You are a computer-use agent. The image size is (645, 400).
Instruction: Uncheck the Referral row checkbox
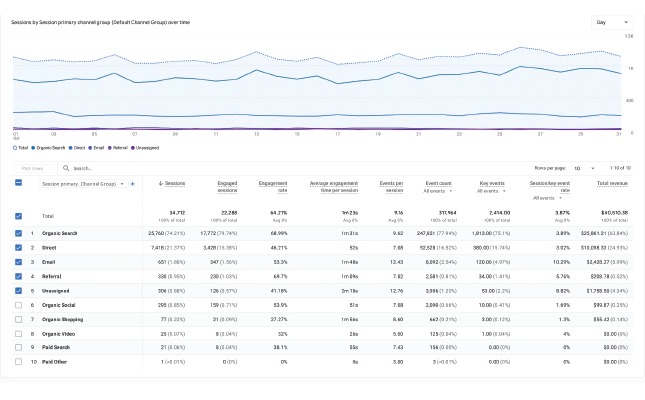coord(19,277)
